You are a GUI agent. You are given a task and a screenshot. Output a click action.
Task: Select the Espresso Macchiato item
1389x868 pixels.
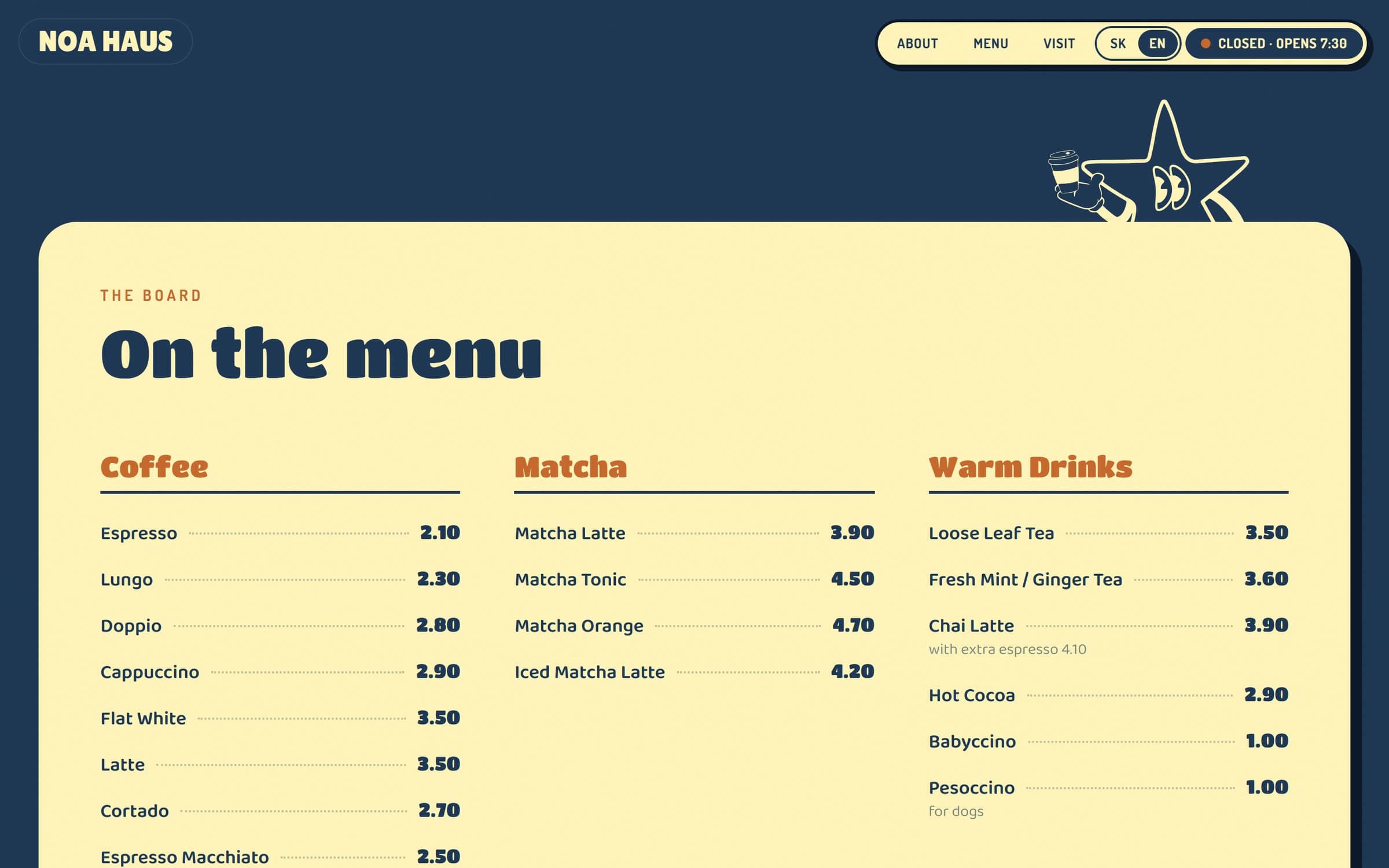[280, 857]
